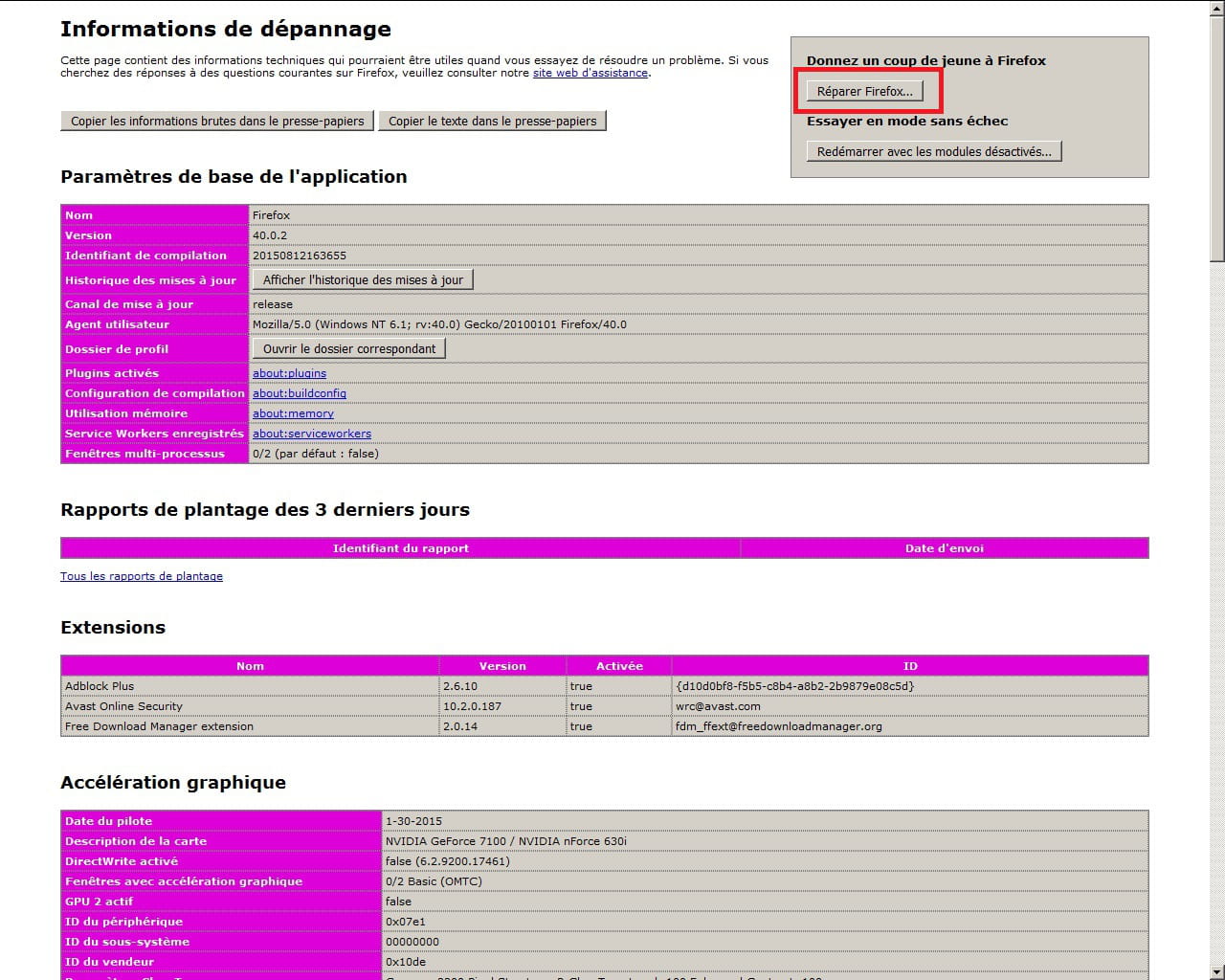Click the release update channel value
The height and width of the screenshot is (980, 1225).
point(273,304)
